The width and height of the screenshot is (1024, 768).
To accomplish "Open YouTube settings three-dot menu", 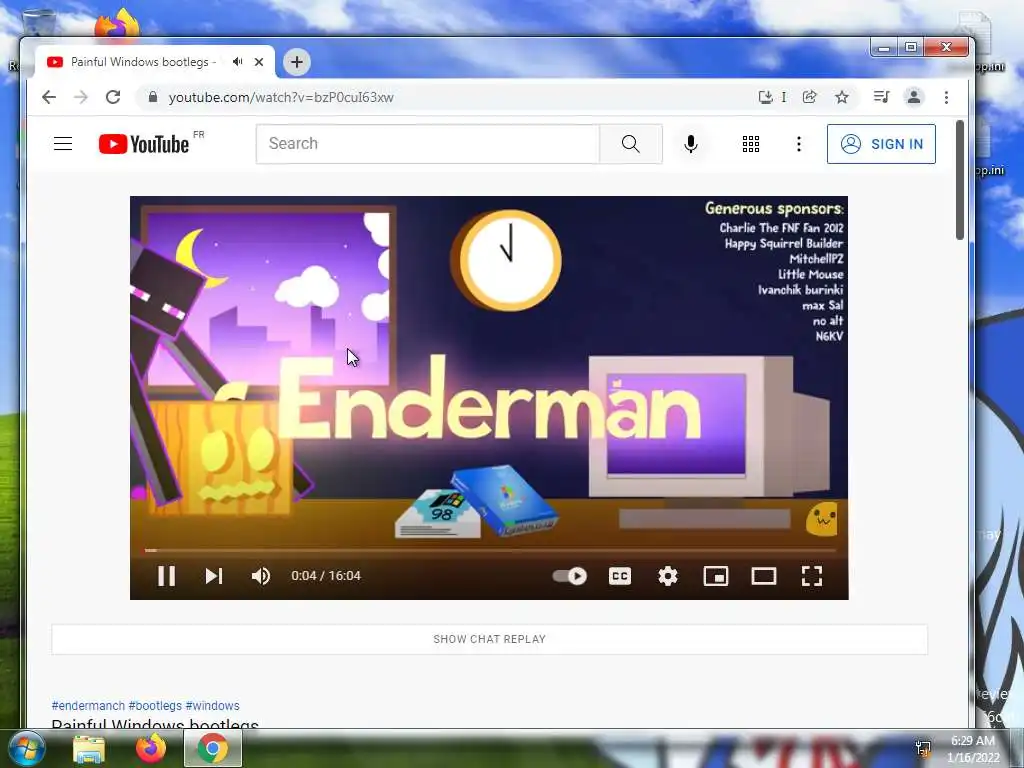I will pyautogui.click(x=799, y=144).
